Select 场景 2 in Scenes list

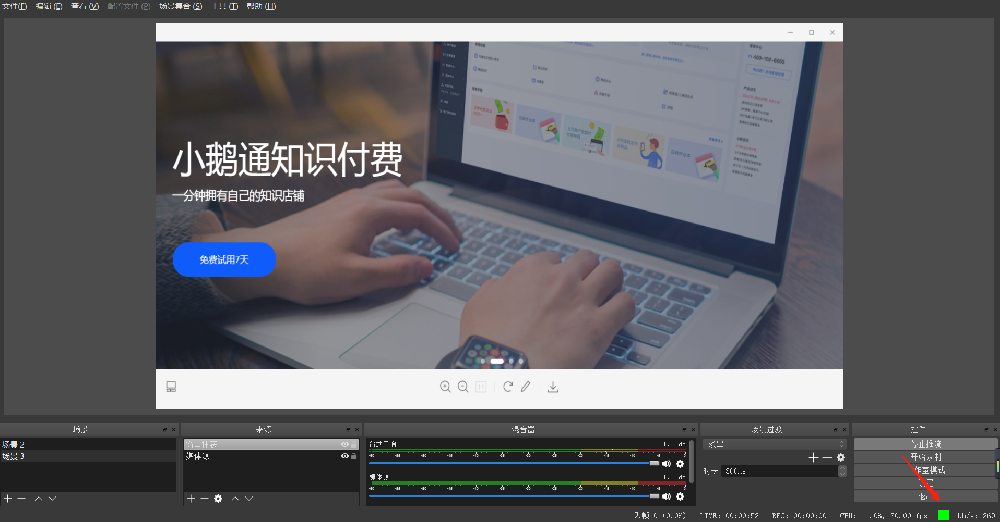pyautogui.click(x=88, y=444)
